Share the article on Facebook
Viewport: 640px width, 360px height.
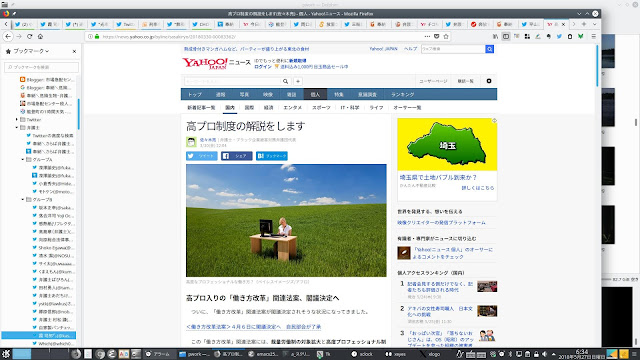coord(237,156)
